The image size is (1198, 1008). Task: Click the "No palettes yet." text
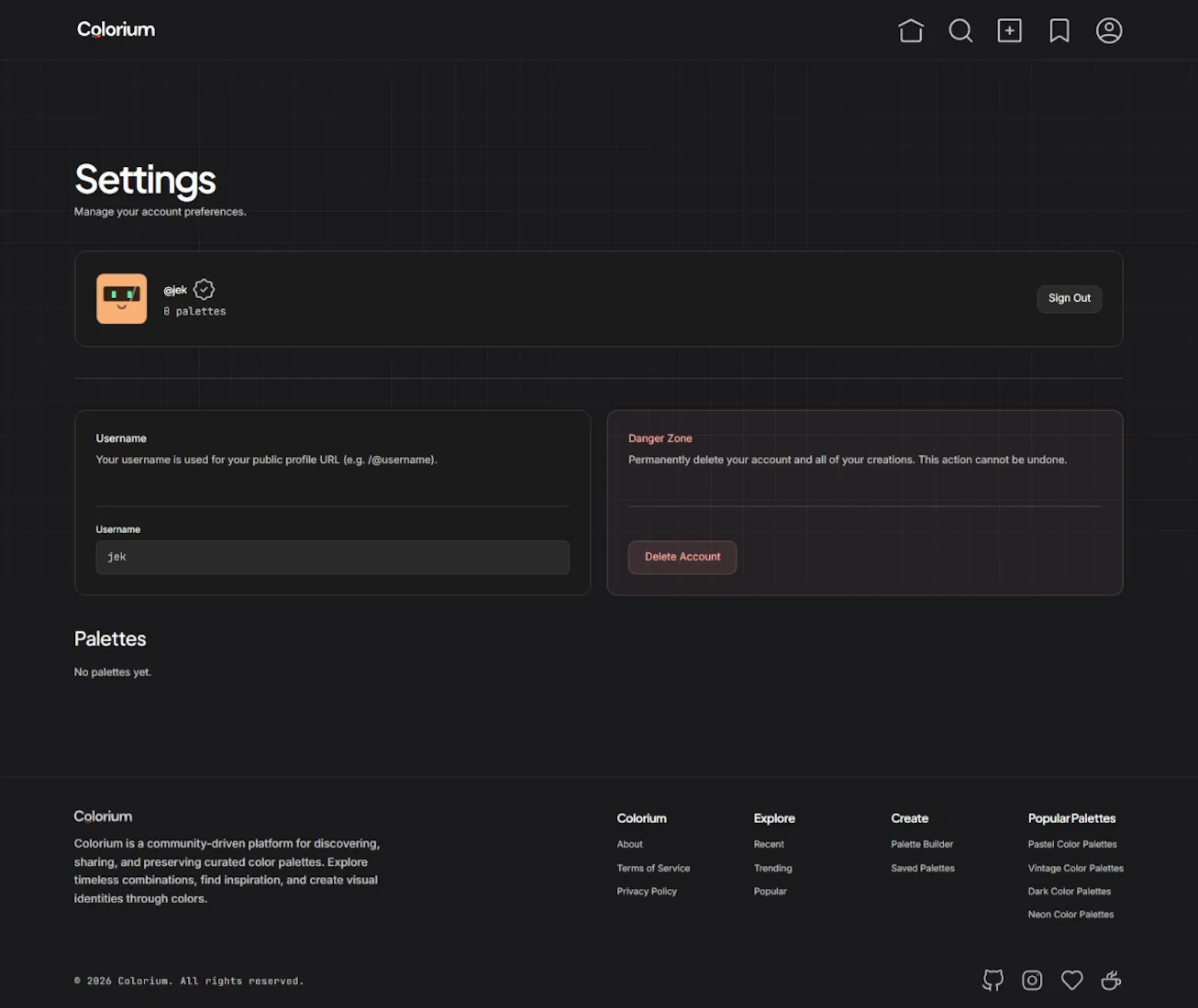point(112,672)
